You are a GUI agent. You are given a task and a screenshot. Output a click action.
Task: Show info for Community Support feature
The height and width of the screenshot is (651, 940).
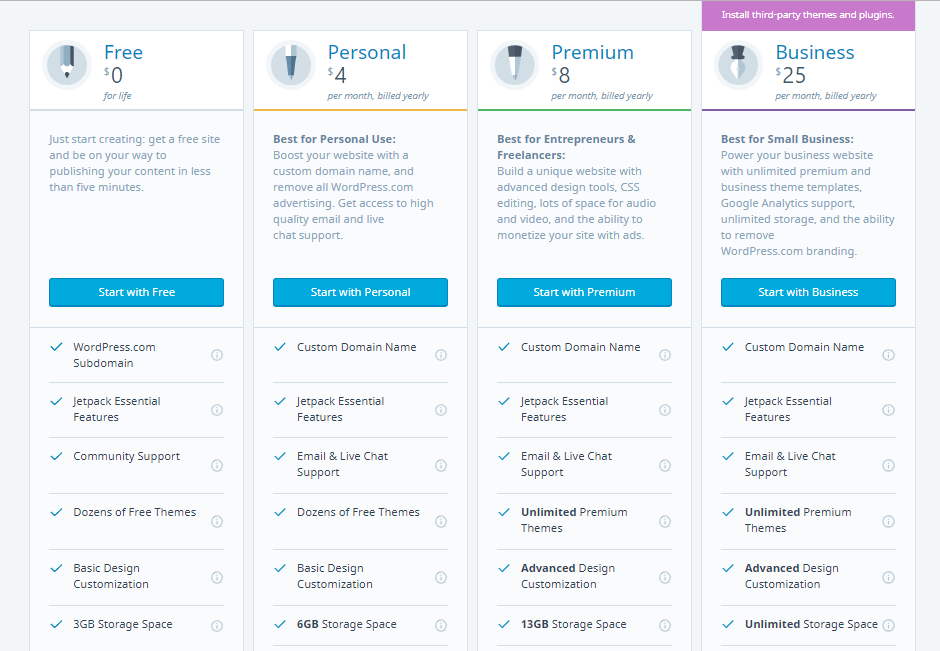click(x=217, y=465)
